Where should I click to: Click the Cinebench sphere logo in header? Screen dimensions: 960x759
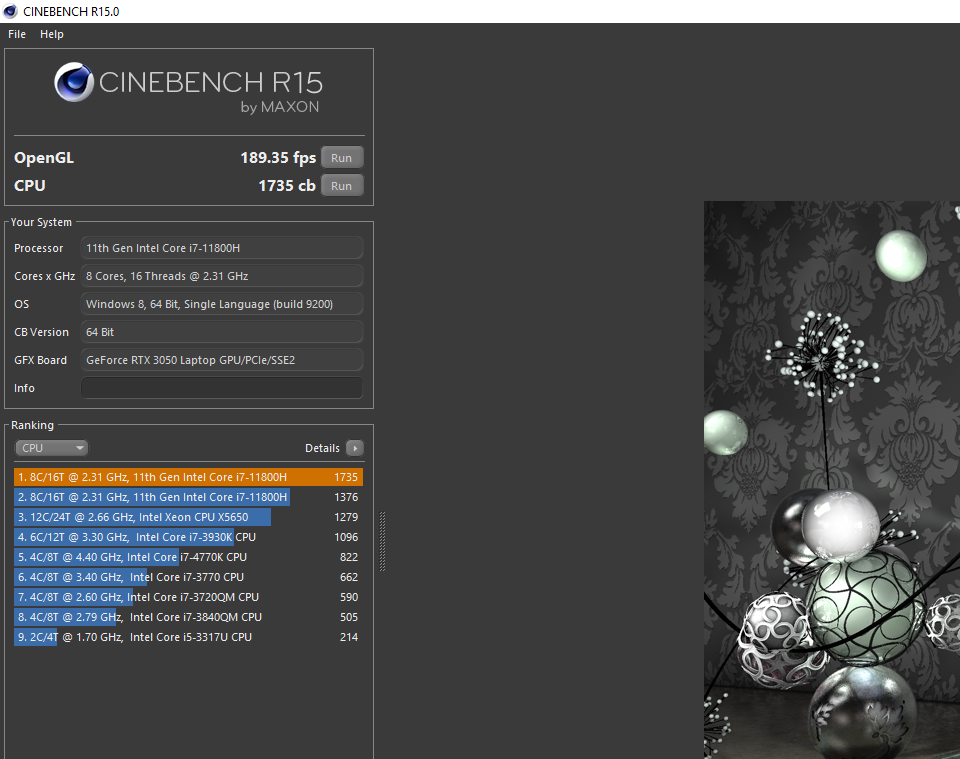pyautogui.click(x=74, y=82)
